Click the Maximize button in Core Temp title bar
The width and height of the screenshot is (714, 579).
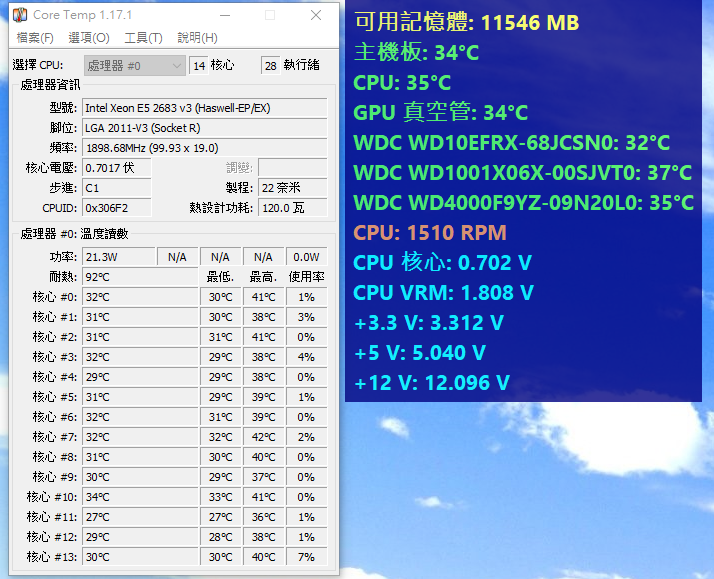click(270, 15)
